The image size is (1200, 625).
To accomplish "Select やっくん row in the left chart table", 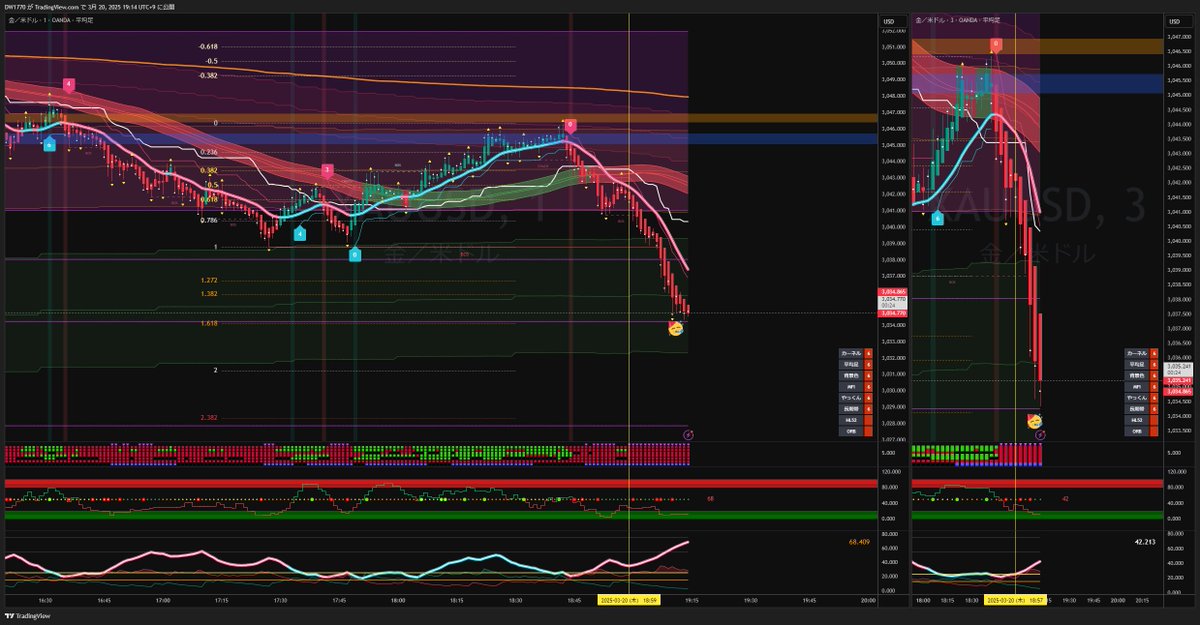I will (857, 398).
